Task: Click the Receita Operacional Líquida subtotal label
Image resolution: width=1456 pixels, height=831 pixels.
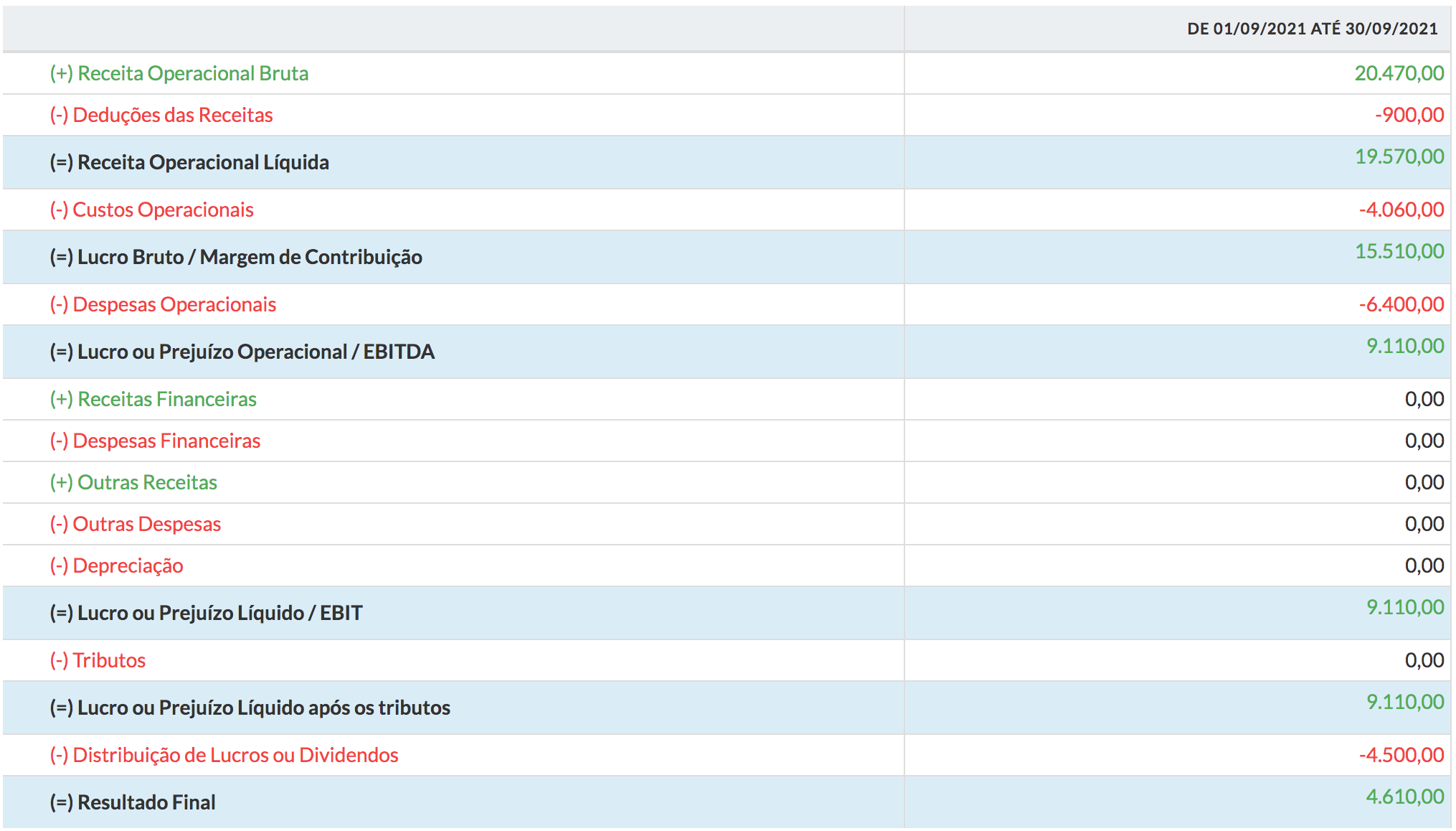Action: [189, 162]
